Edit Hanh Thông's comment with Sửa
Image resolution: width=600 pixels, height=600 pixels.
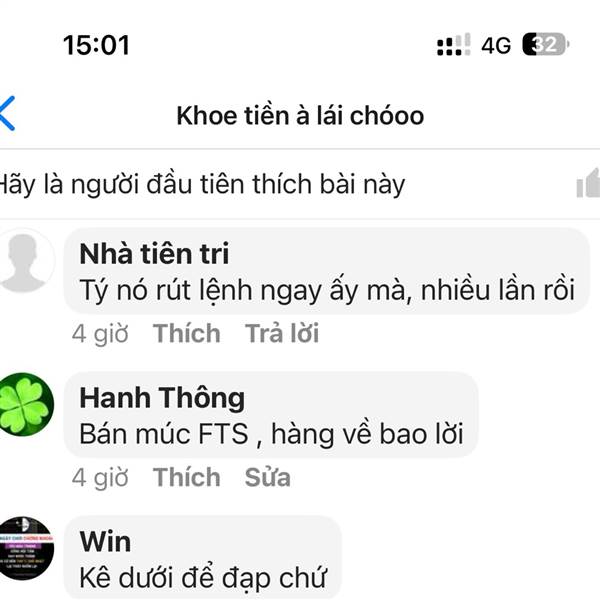click(267, 477)
